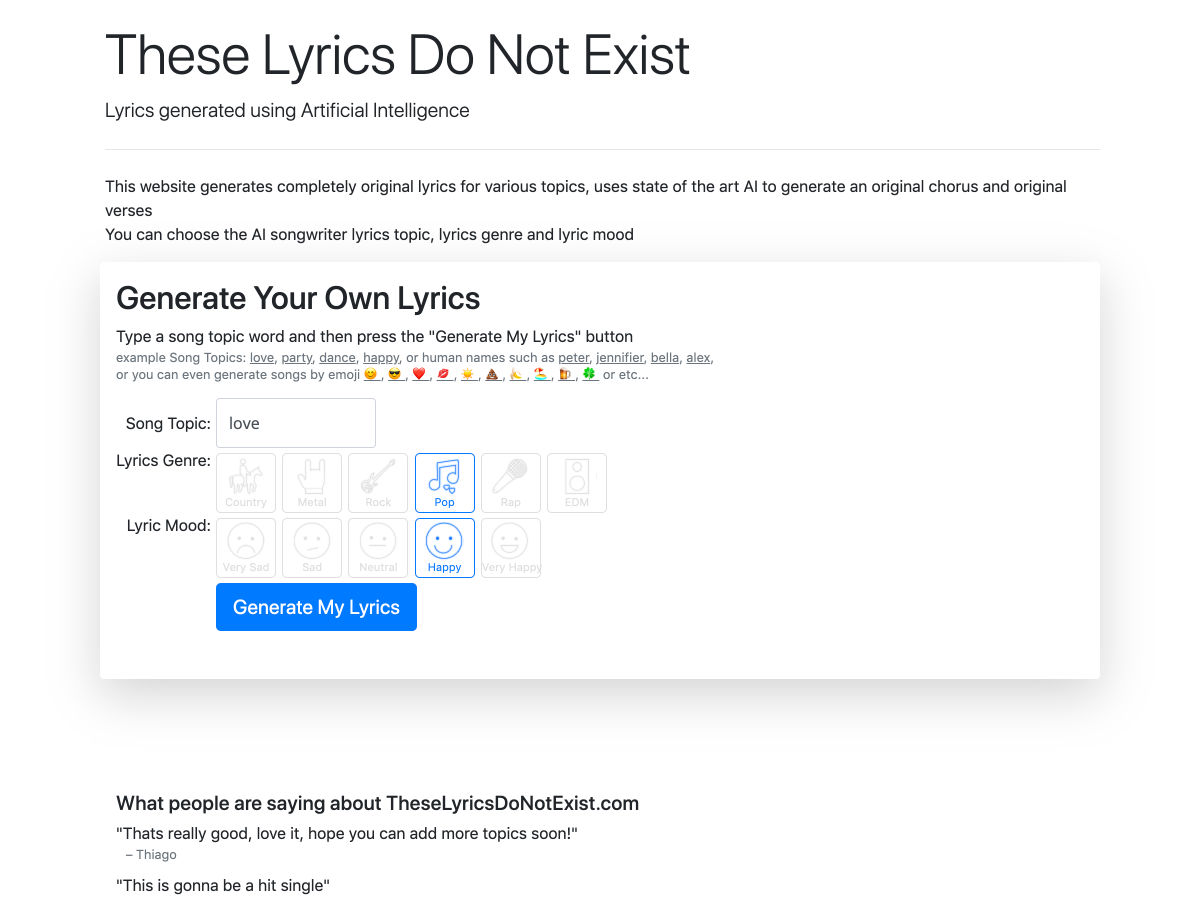Click 'Lyrics generated using Artificial Intelligence' subtitle

(287, 110)
